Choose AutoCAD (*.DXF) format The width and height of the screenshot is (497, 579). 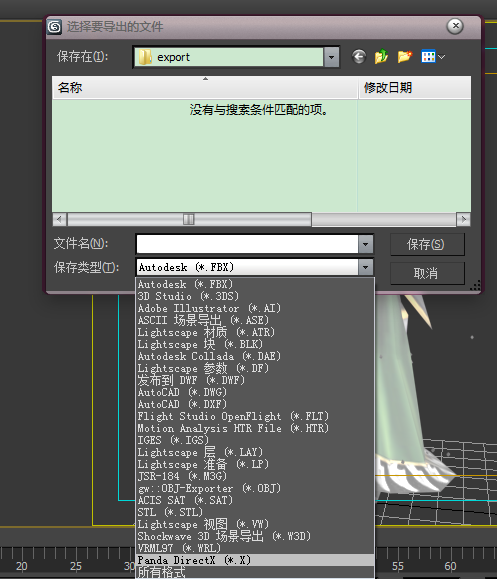point(255,404)
